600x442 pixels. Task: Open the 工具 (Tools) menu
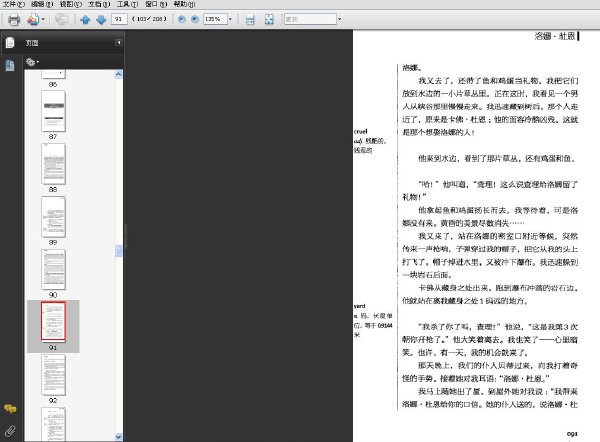[127, 4]
